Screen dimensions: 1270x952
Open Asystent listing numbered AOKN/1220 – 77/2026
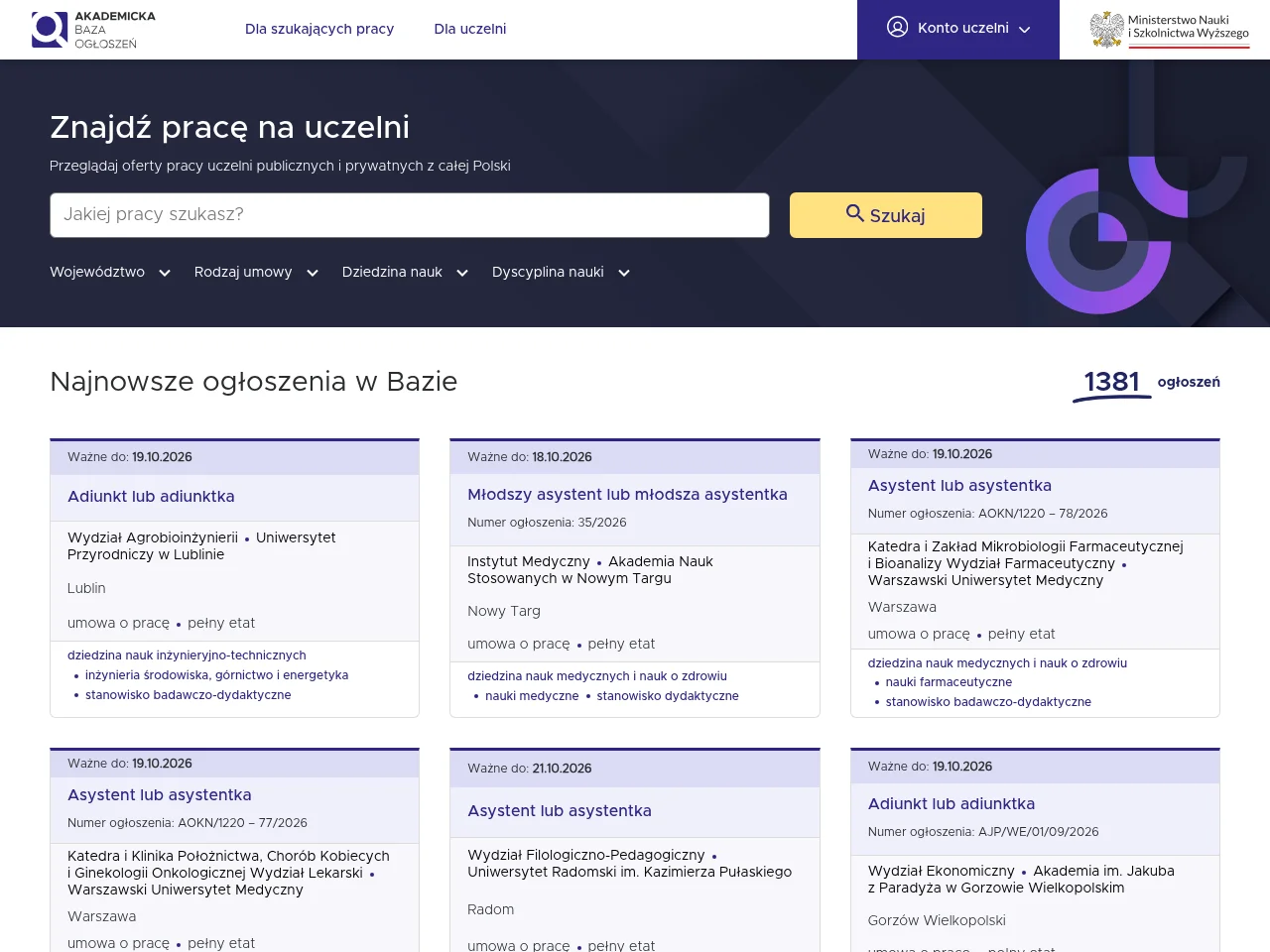pos(160,795)
